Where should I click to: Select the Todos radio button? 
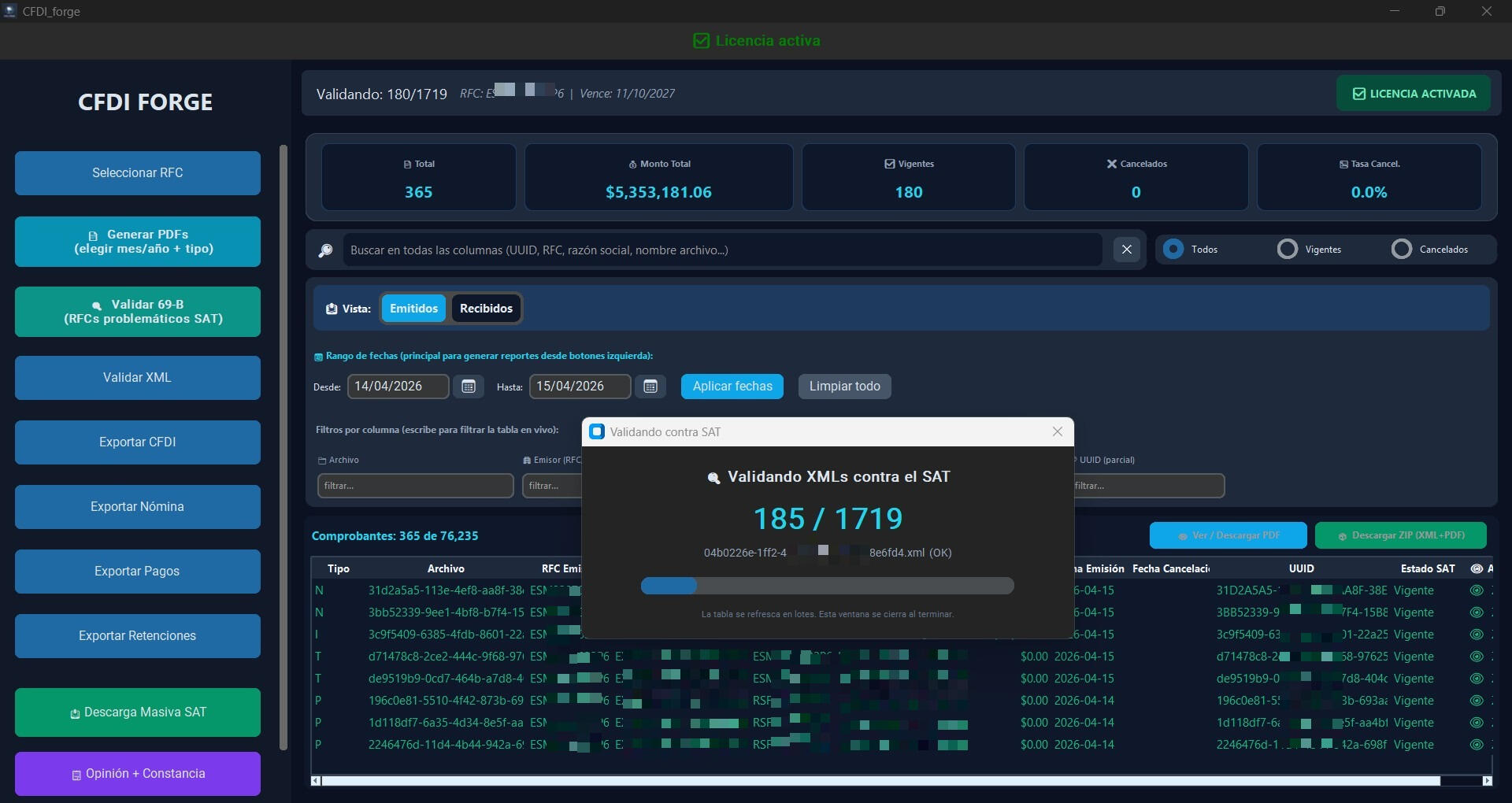pyautogui.click(x=1173, y=250)
